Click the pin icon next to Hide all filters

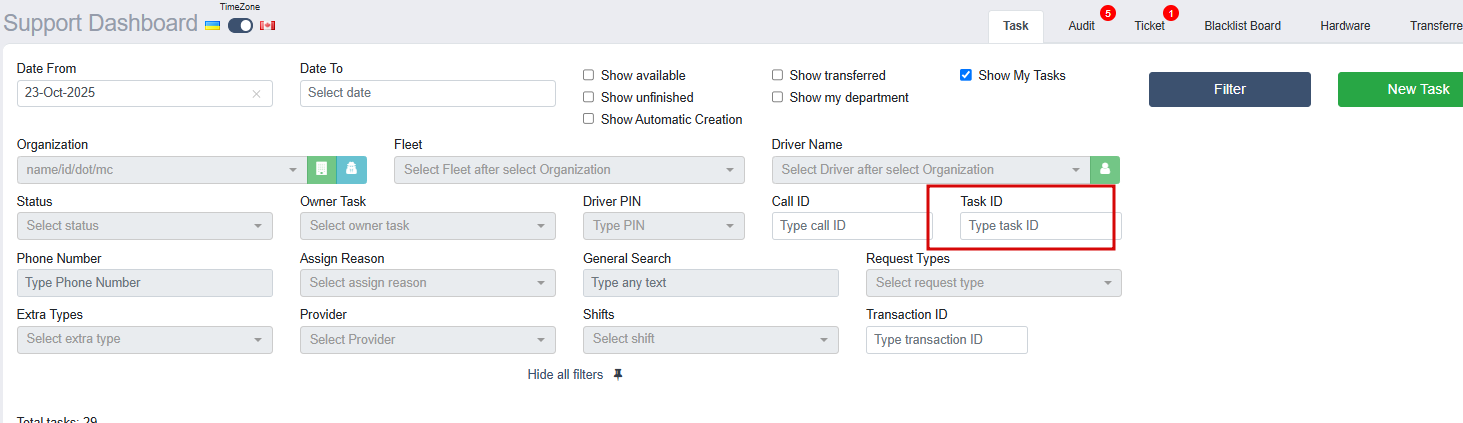click(x=618, y=375)
